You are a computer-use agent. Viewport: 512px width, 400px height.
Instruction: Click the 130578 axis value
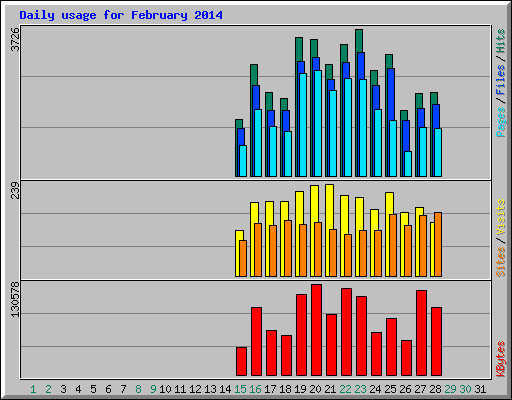pyautogui.click(x=15, y=299)
